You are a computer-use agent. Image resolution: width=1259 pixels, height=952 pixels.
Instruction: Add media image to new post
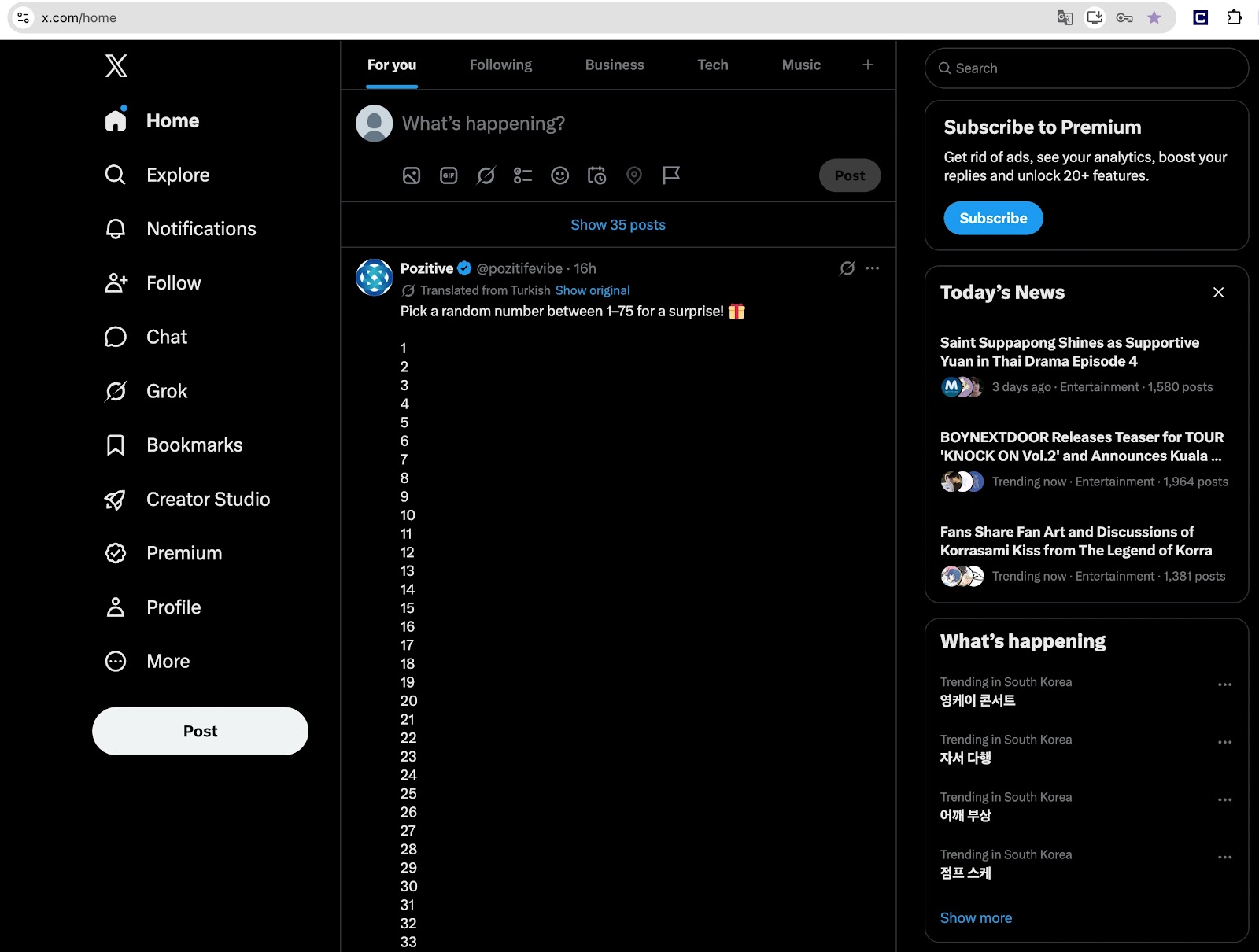[x=412, y=175]
